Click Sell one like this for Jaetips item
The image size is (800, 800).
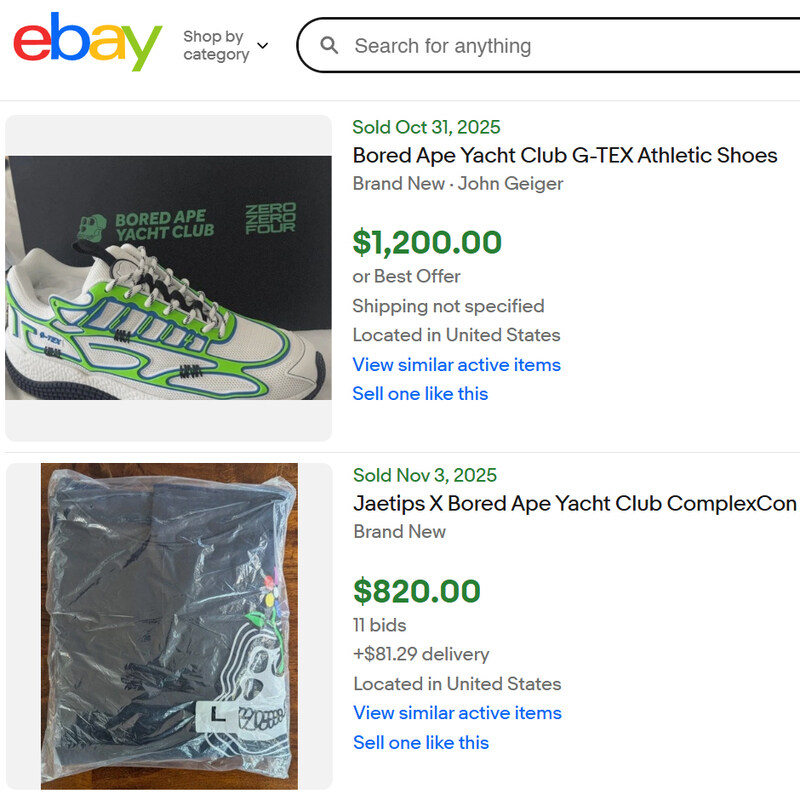421,742
